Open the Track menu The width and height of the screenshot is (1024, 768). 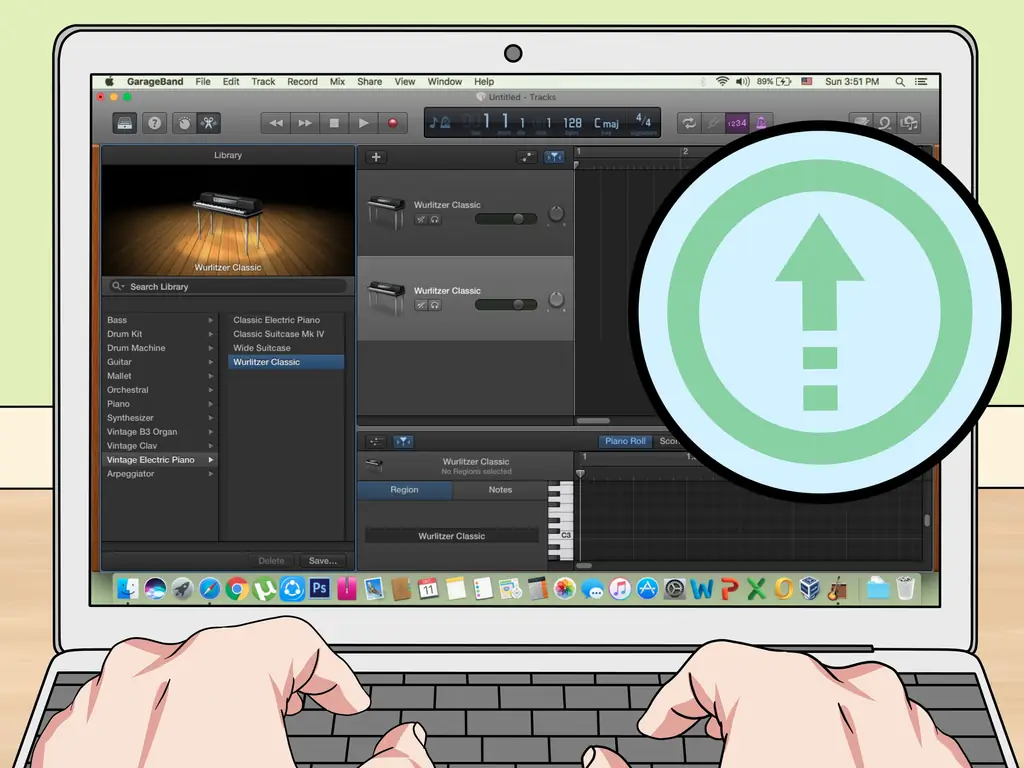click(x=263, y=82)
